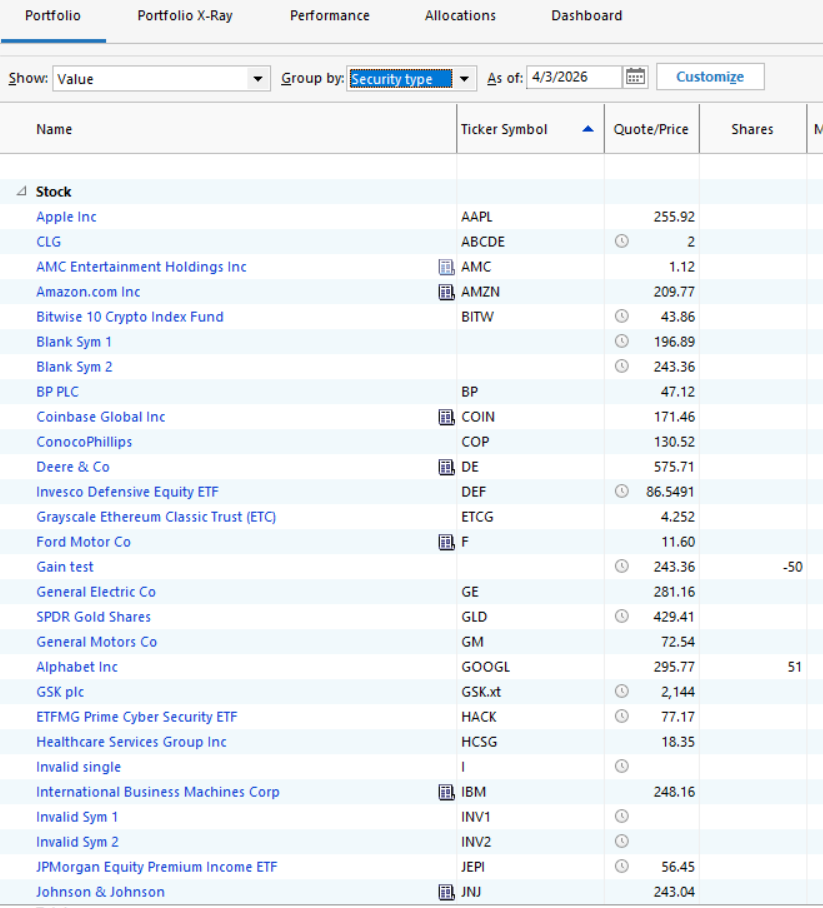Open the General Electric Co link
The height and width of the screenshot is (908, 823).
point(96,592)
